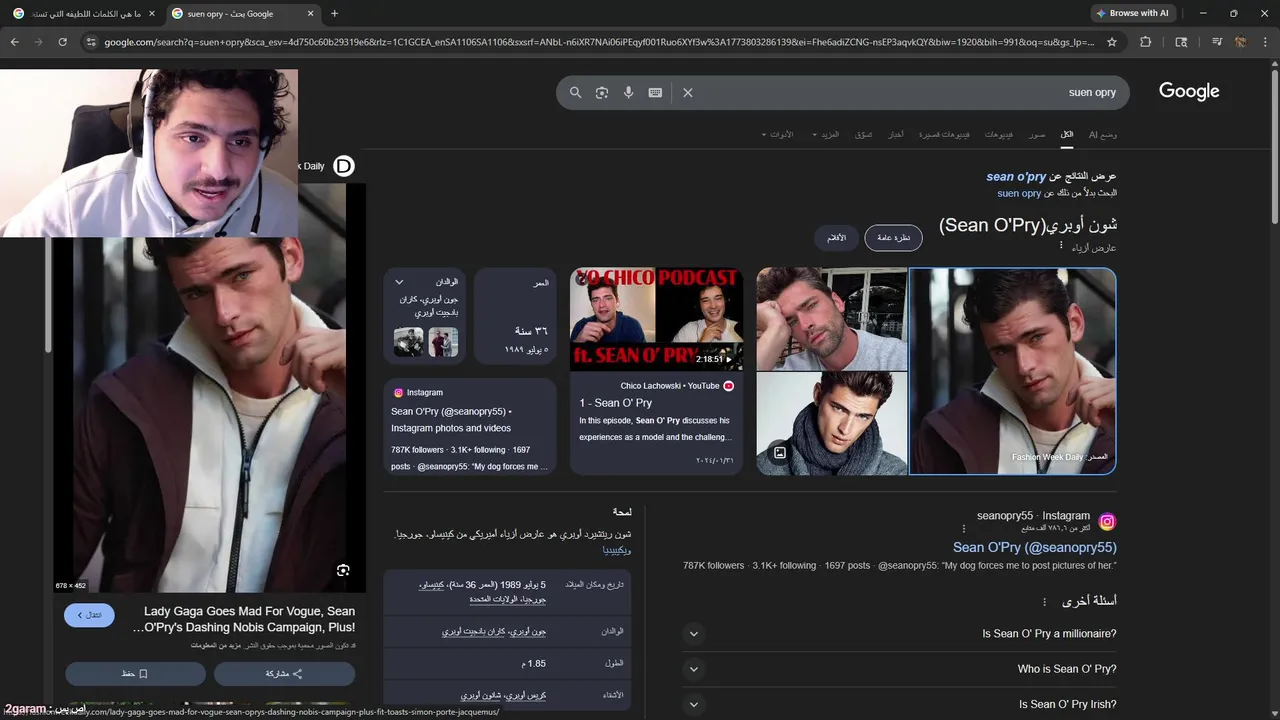Click the انتقال (Visit) button
1280x720 pixels.
(x=89, y=615)
